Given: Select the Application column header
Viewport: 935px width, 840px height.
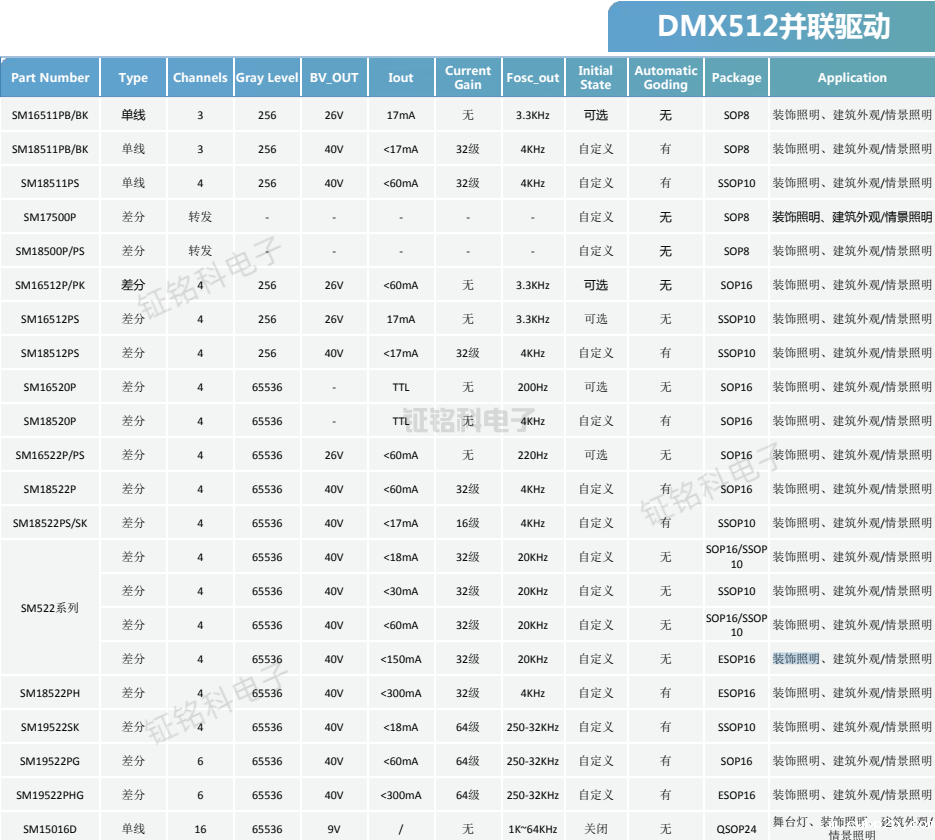Looking at the screenshot, I should coord(851,77).
